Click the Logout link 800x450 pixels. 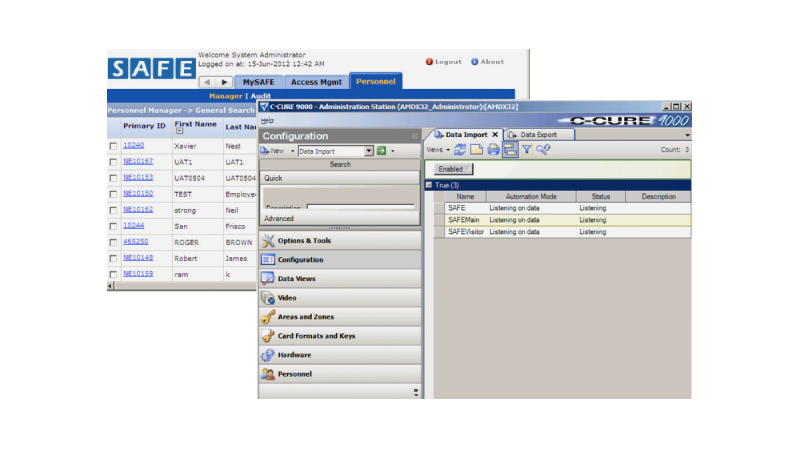coord(443,61)
